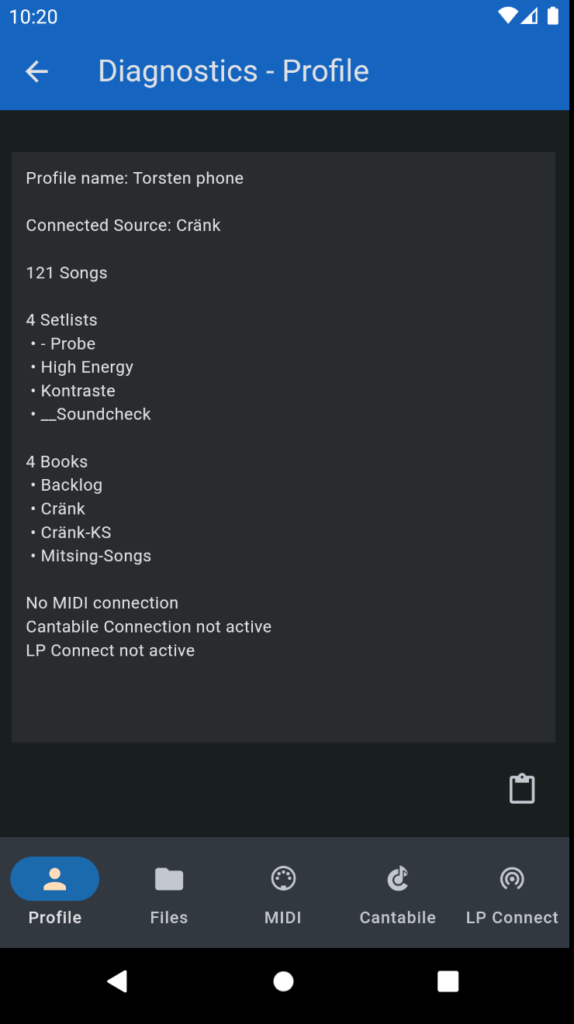
Task: Switch to the LP Connect tab label
Action: (x=512, y=917)
